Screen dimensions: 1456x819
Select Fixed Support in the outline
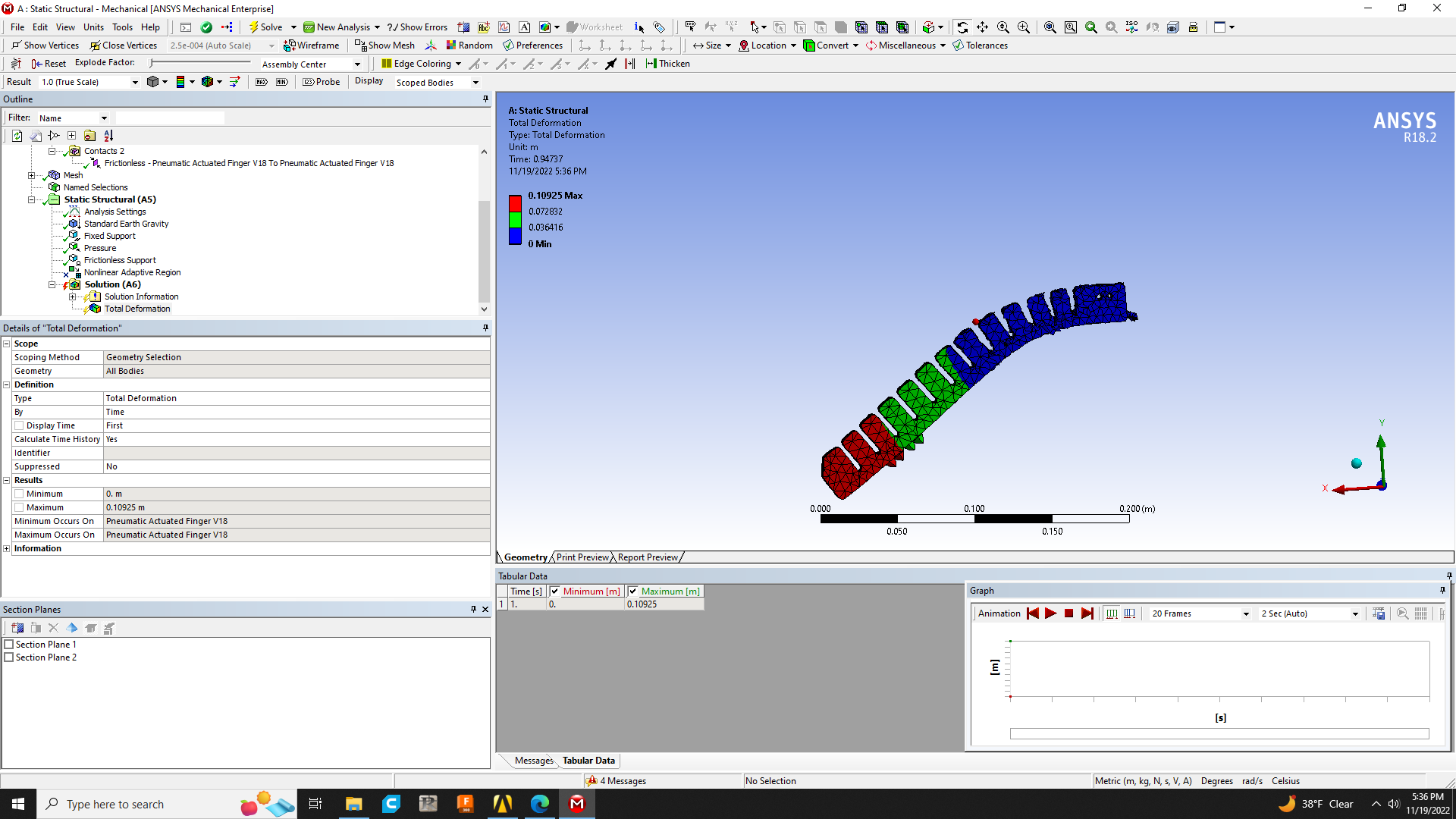point(109,236)
